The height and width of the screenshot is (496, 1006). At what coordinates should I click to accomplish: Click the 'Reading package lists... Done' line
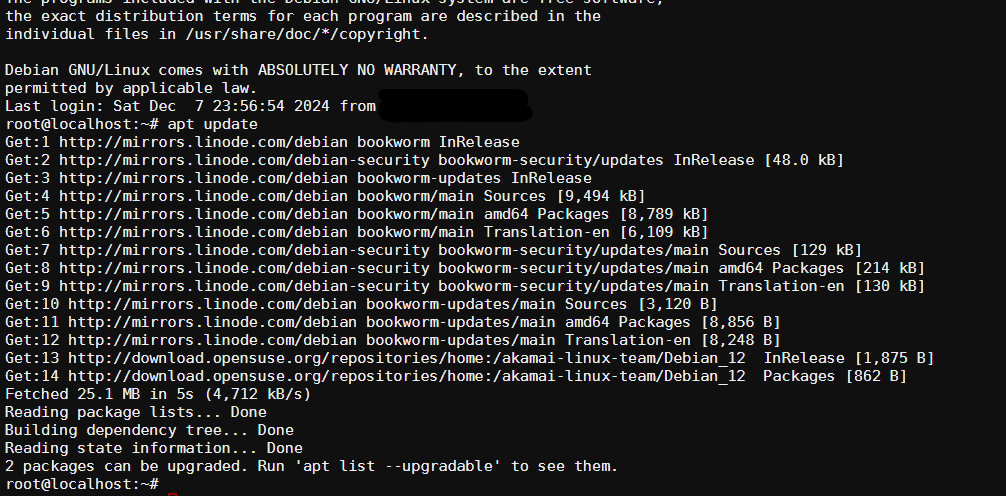click(135, 412)
